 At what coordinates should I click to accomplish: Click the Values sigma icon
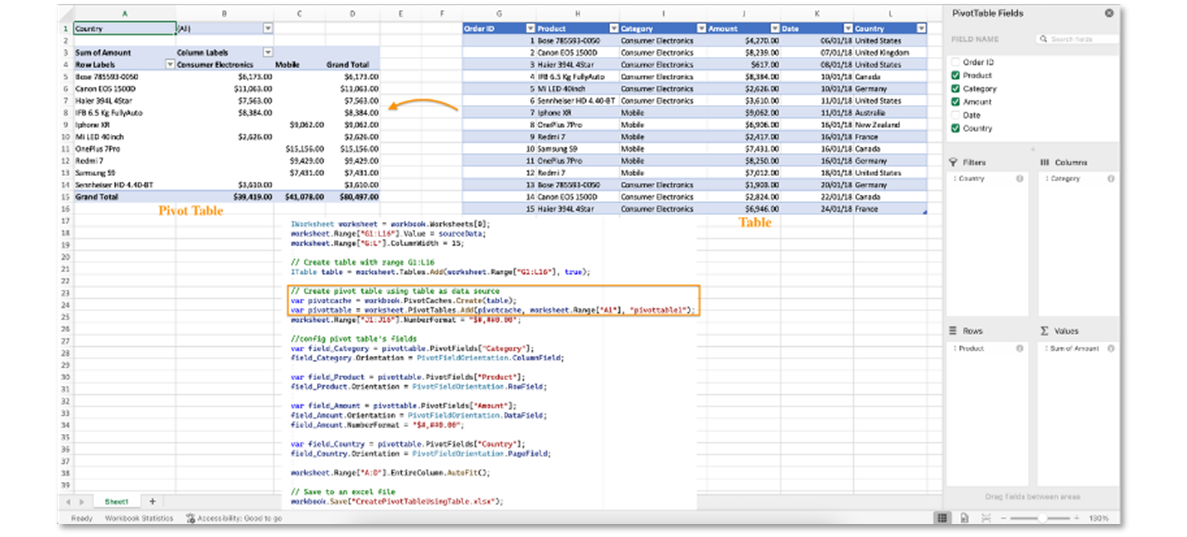click(1045, 331)
